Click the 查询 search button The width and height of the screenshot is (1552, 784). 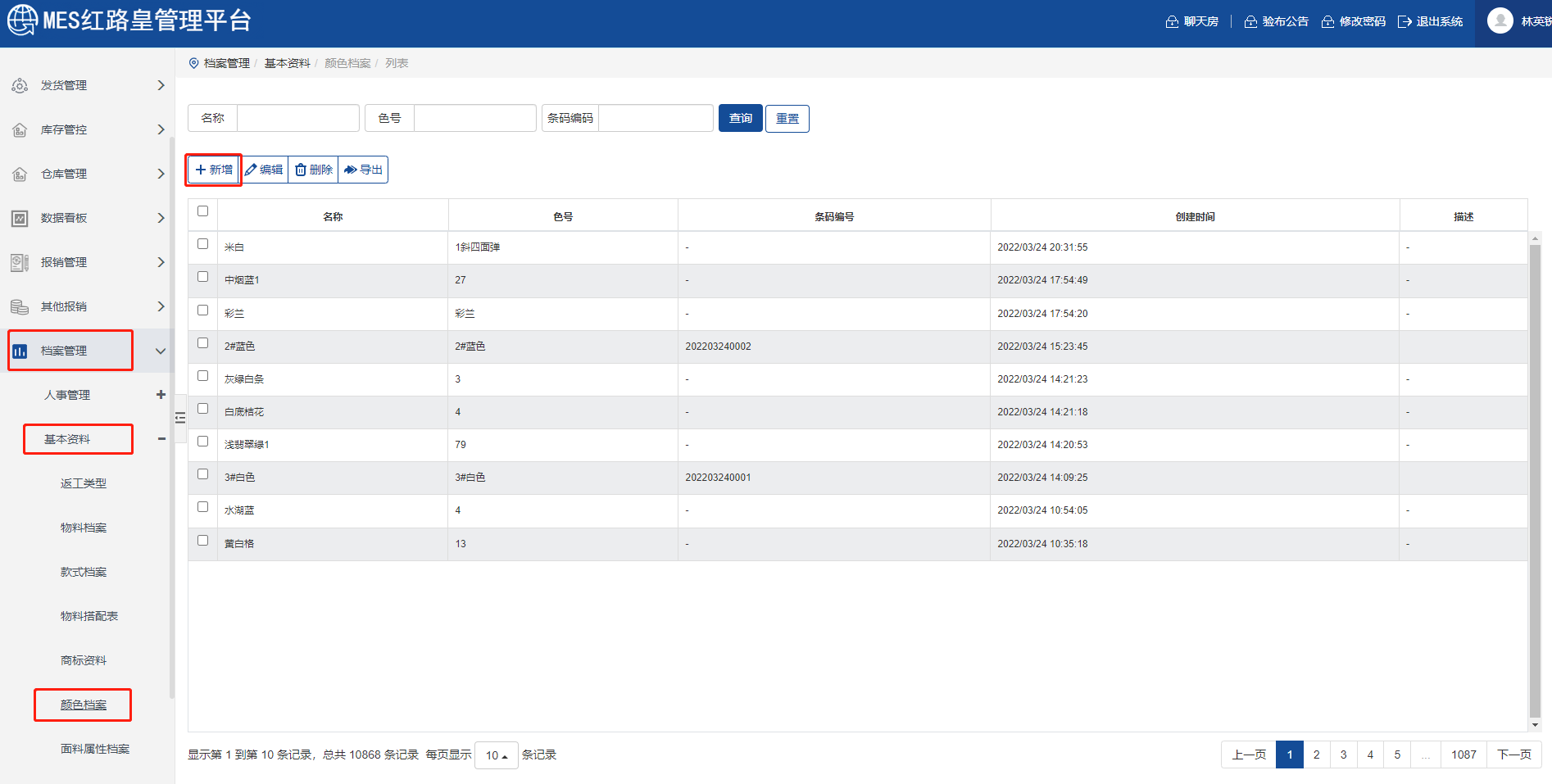tap(740, 118)
